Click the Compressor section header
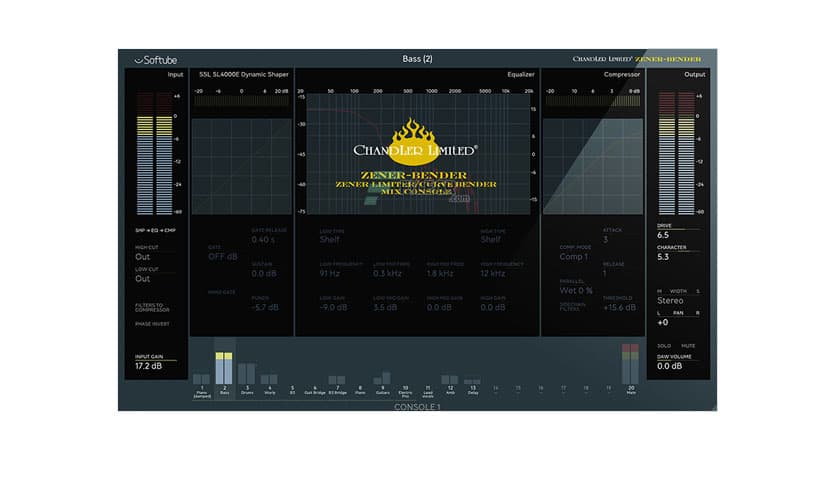836x484 pixels. click(622, 75)
